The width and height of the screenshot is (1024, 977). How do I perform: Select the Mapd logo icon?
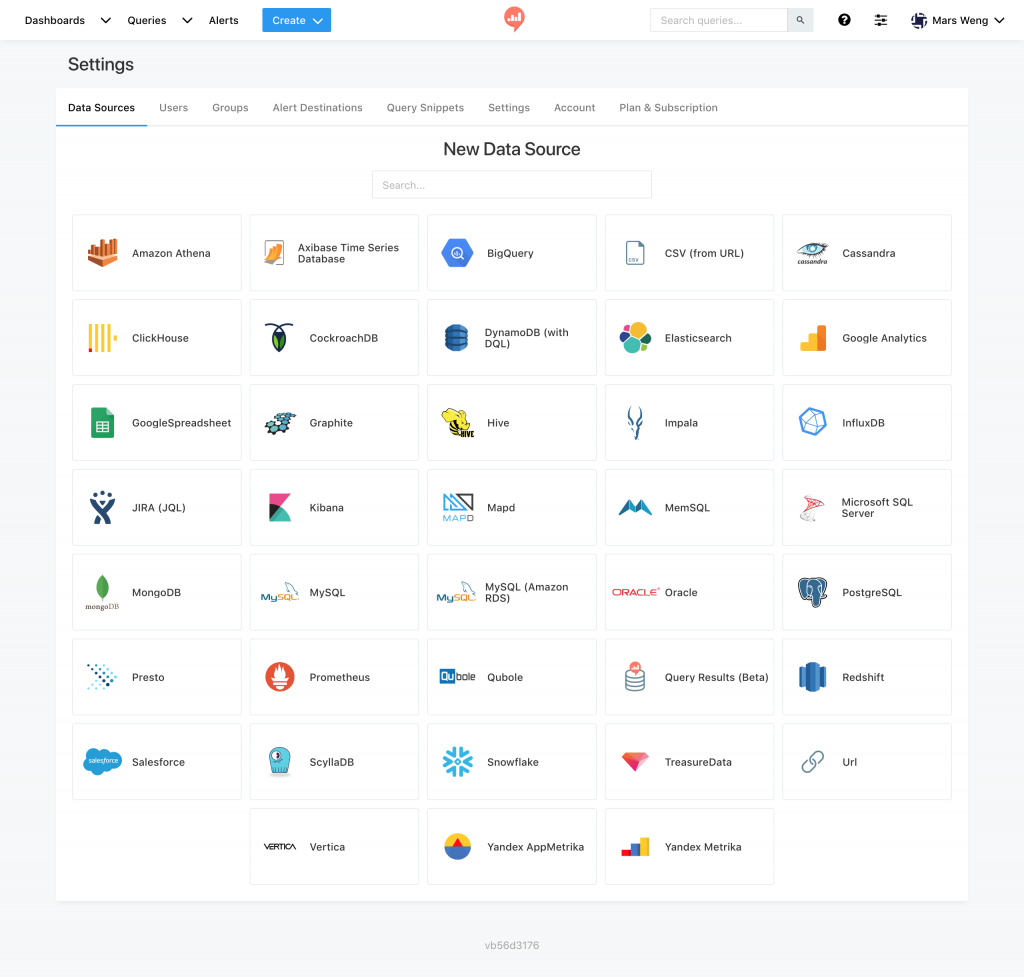pyautogui.click(x=458, y=507)
